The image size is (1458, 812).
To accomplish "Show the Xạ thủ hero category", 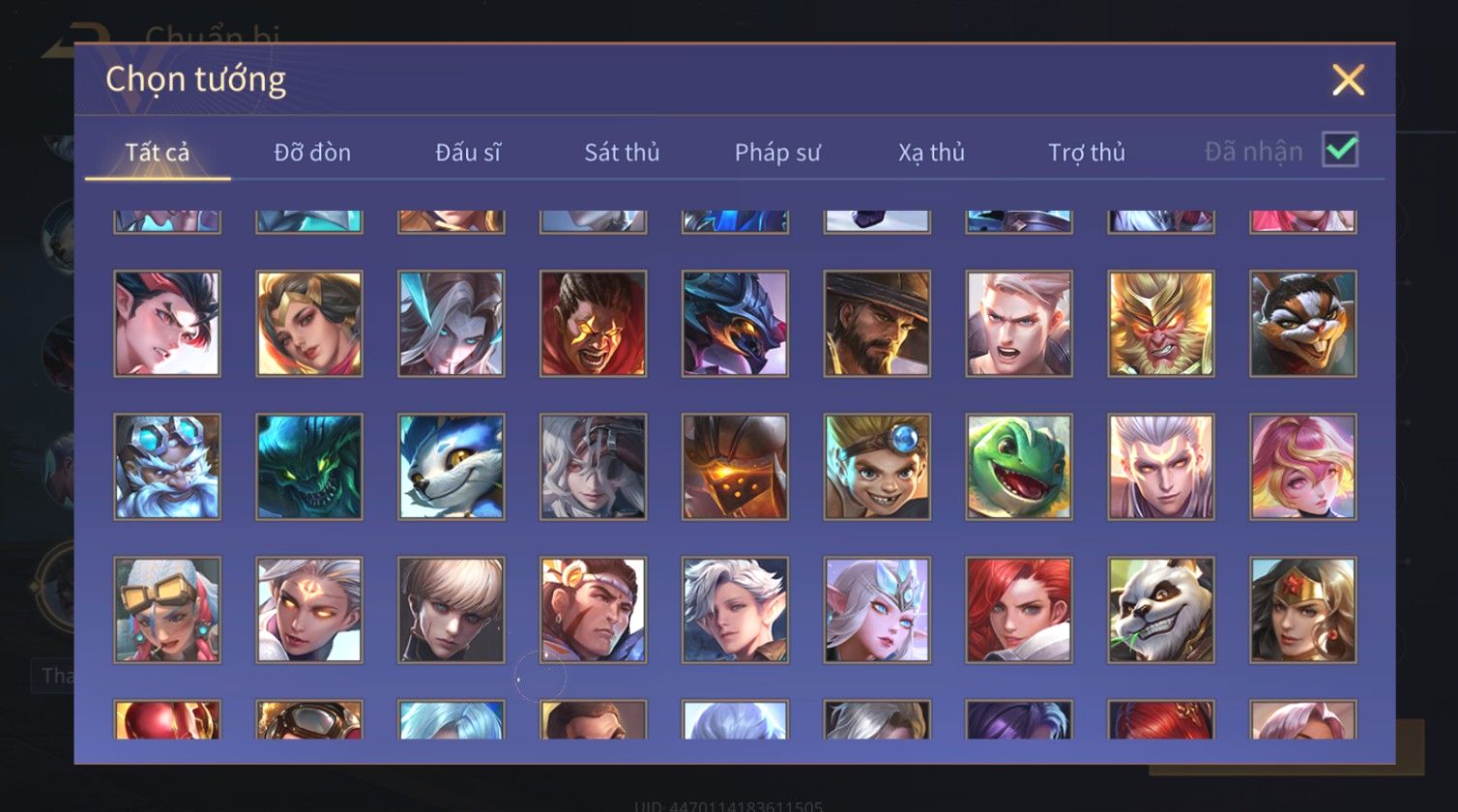I will 931,153.
